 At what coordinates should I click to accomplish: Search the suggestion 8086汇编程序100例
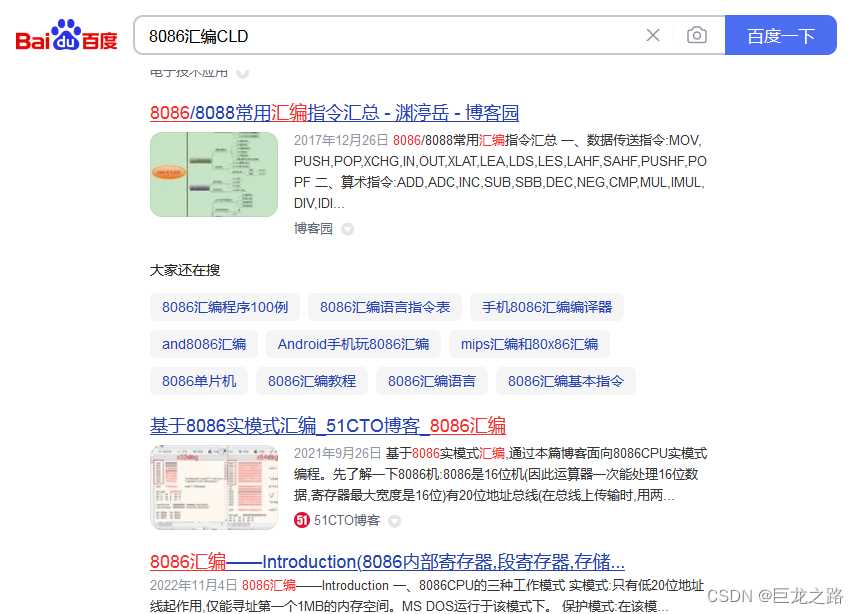click(x=224, y=307)
